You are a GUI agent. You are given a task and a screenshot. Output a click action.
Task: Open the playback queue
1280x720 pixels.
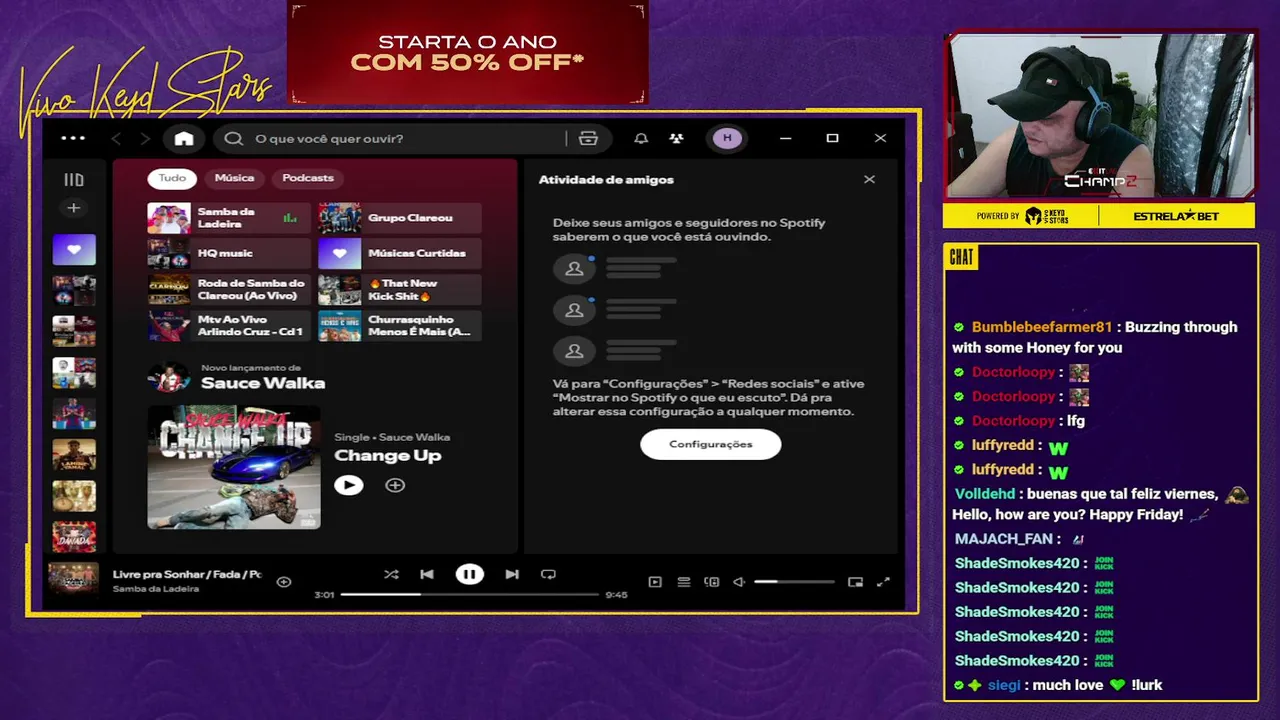(684, 582)
